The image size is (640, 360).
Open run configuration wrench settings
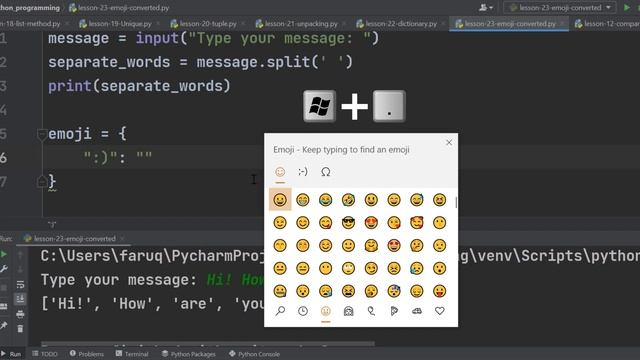tap(4, 269)
